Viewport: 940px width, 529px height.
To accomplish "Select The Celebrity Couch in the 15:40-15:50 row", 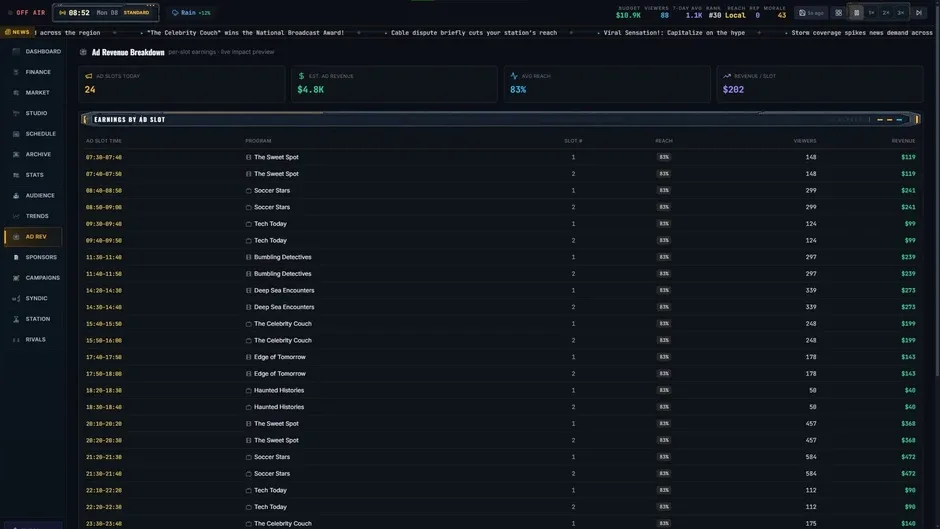I will pos(283,324).
